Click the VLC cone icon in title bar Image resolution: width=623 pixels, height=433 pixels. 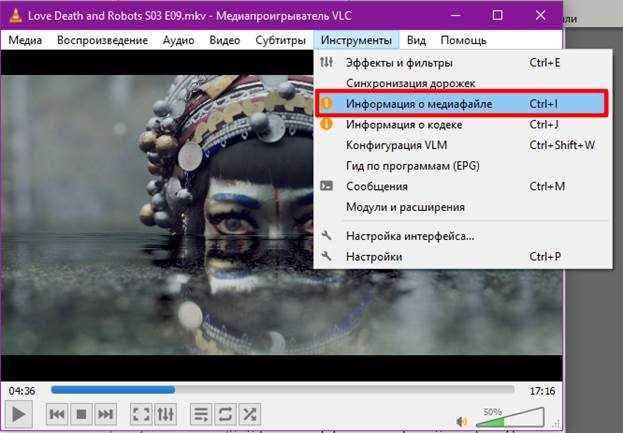15,15
